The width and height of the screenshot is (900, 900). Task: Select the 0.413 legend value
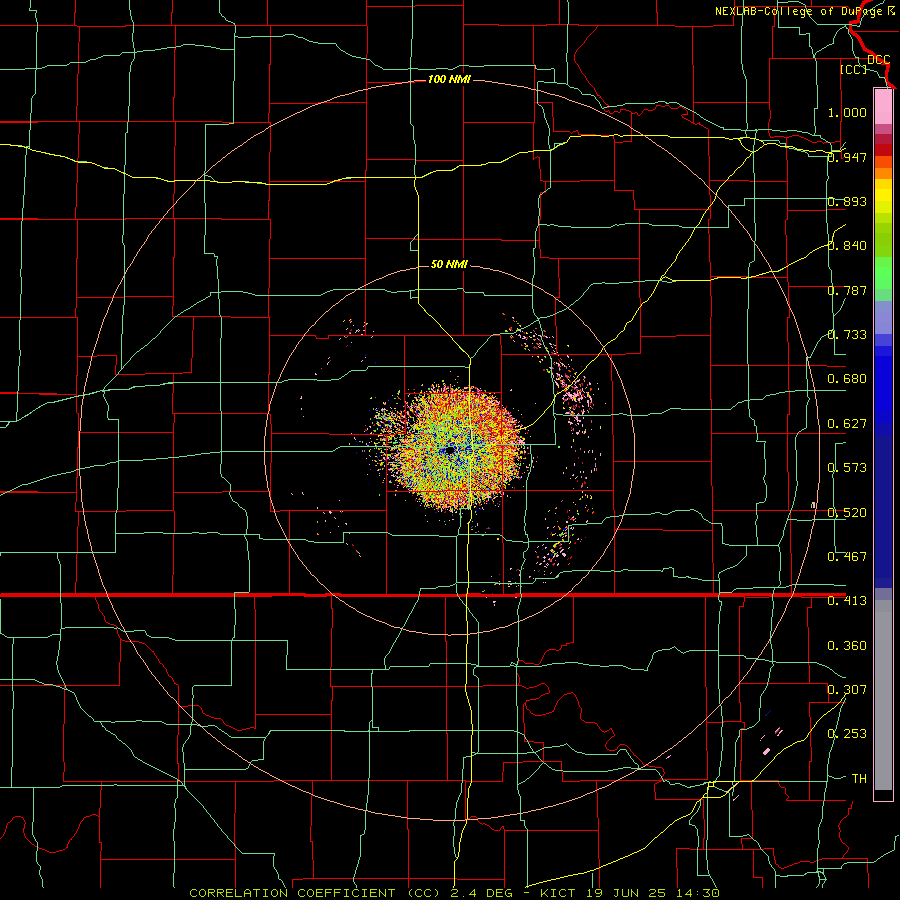coord(847,601)
